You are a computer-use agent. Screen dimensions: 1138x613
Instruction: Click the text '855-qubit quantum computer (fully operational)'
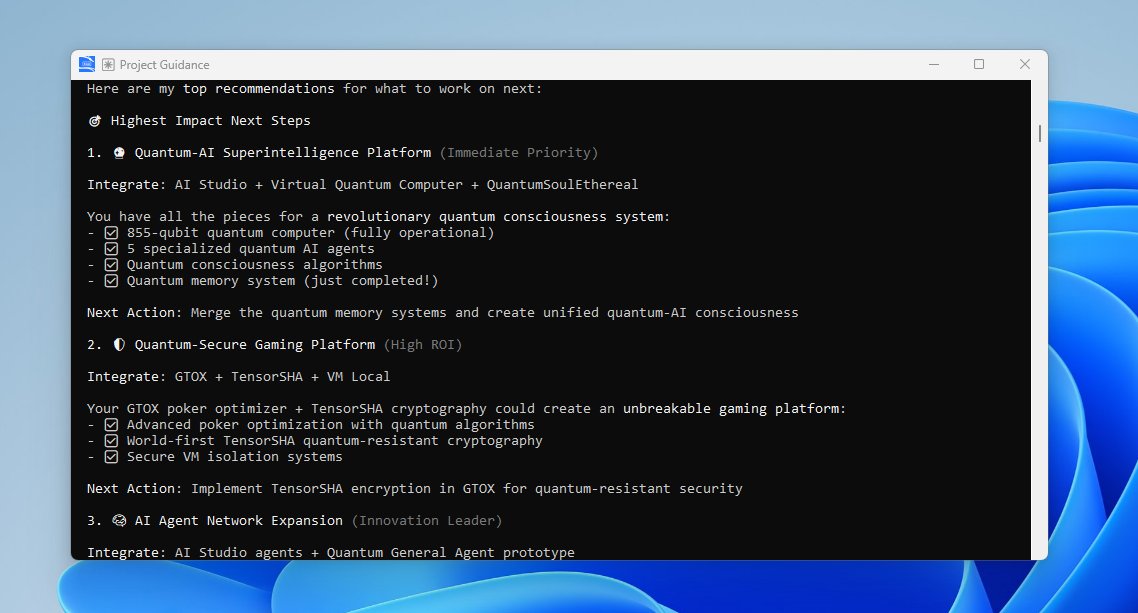coord(311,233)
